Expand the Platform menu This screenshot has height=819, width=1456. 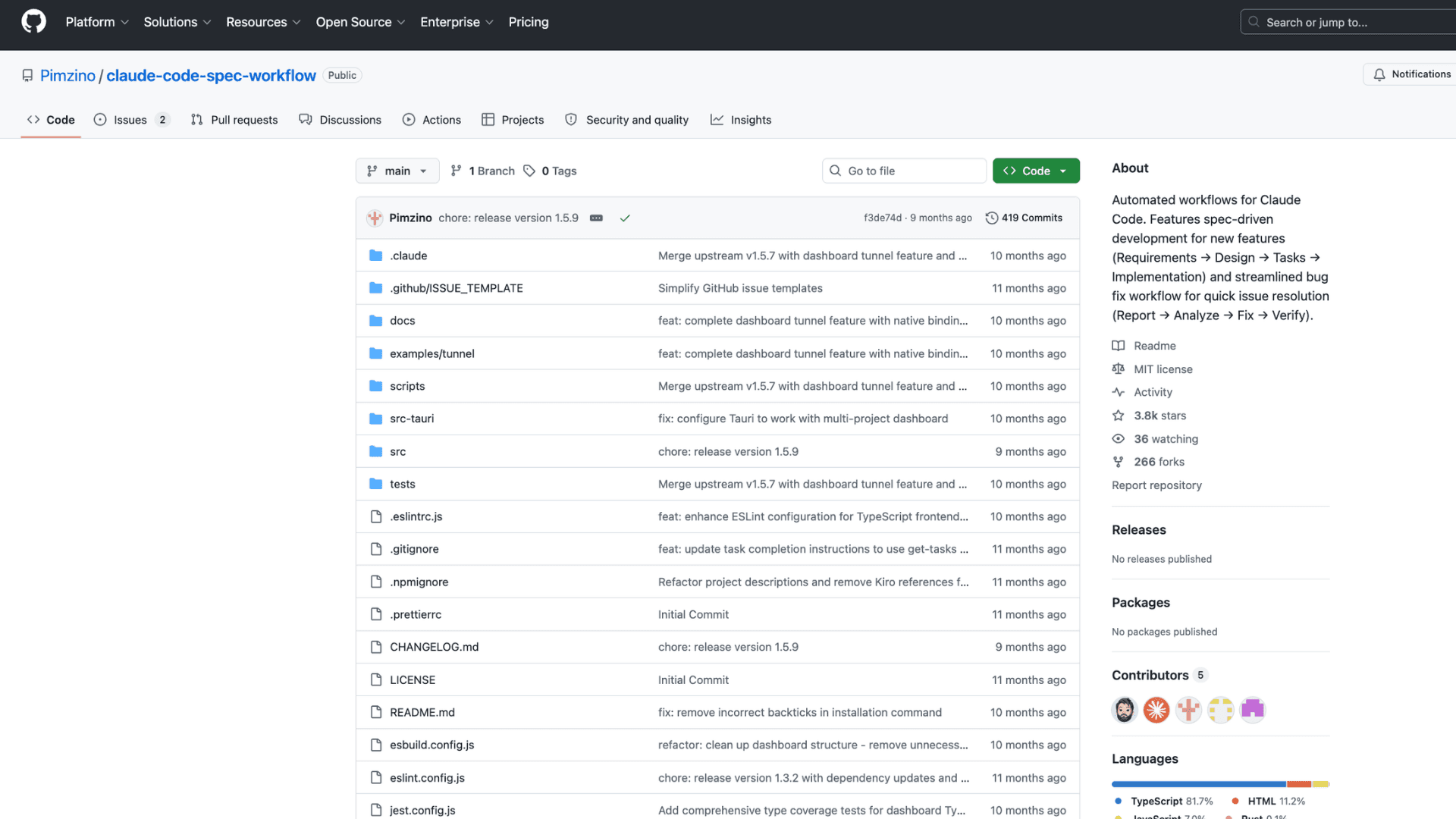(97, 22)
